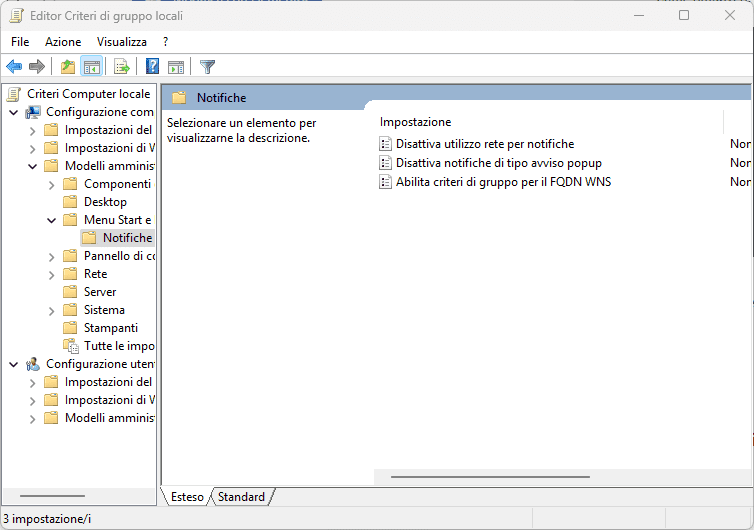Image resolution: width=754 pixels, height=530 pixels.
Task: Open the Help toolbar icon
Action: pyautogui.click(x=152, y=67)
